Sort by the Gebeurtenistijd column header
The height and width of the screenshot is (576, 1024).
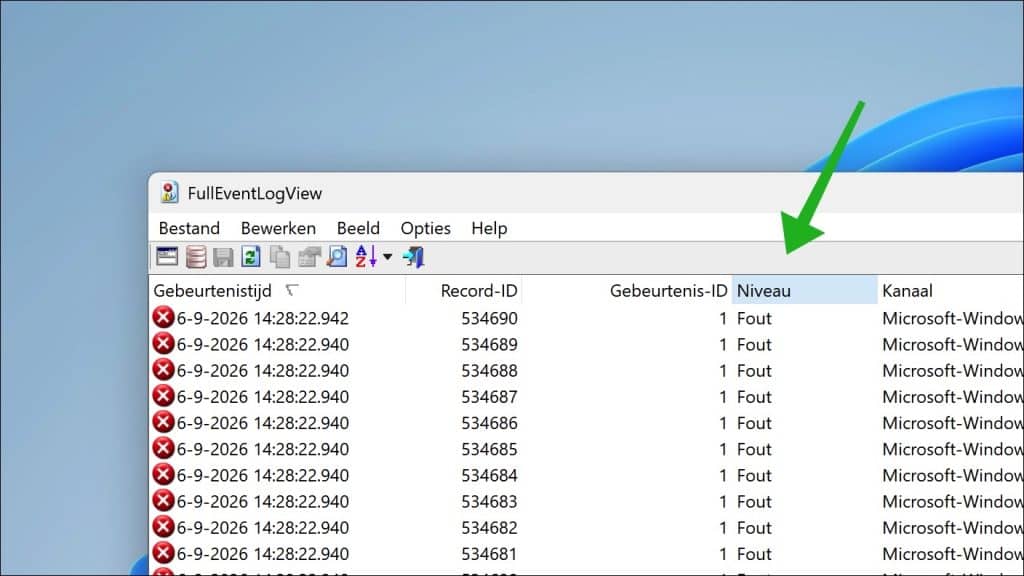click(x=277, y=291)
